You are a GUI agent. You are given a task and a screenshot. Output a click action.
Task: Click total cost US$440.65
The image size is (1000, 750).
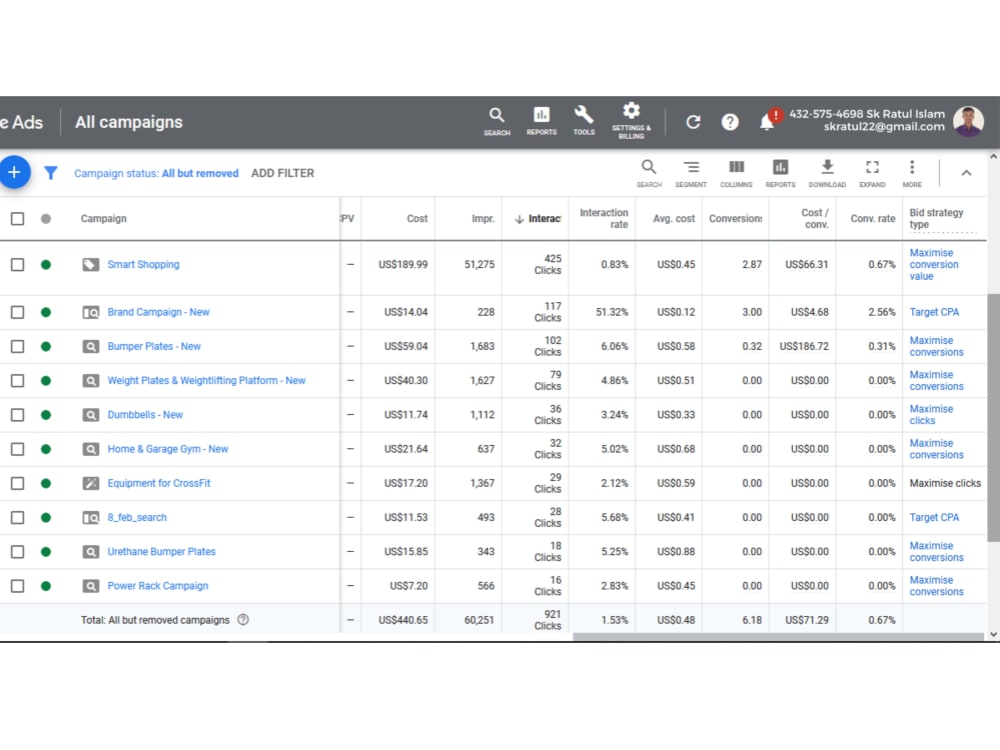coord(403,620)
